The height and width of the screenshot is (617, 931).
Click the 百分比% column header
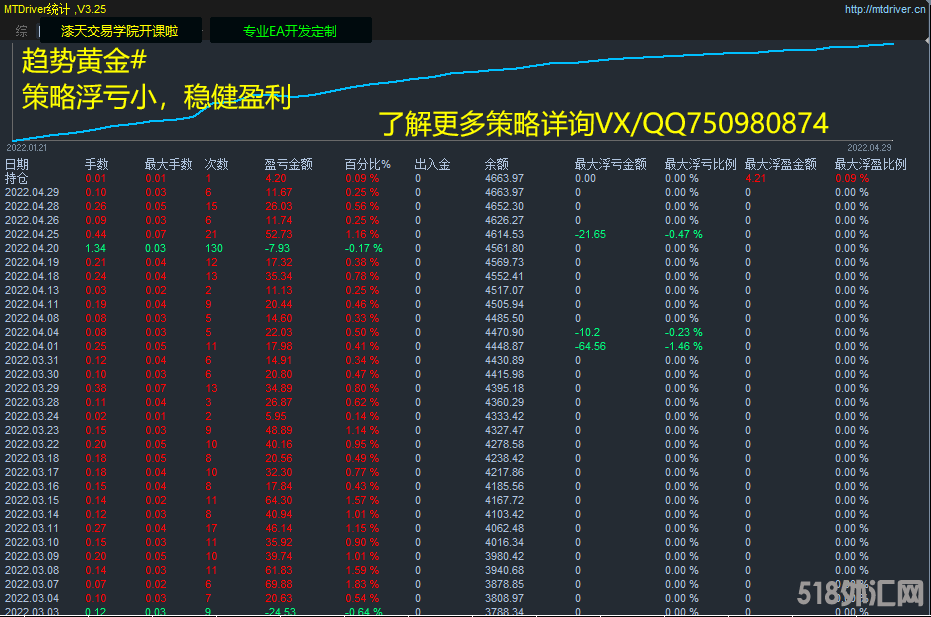click(x=367, y=164)
